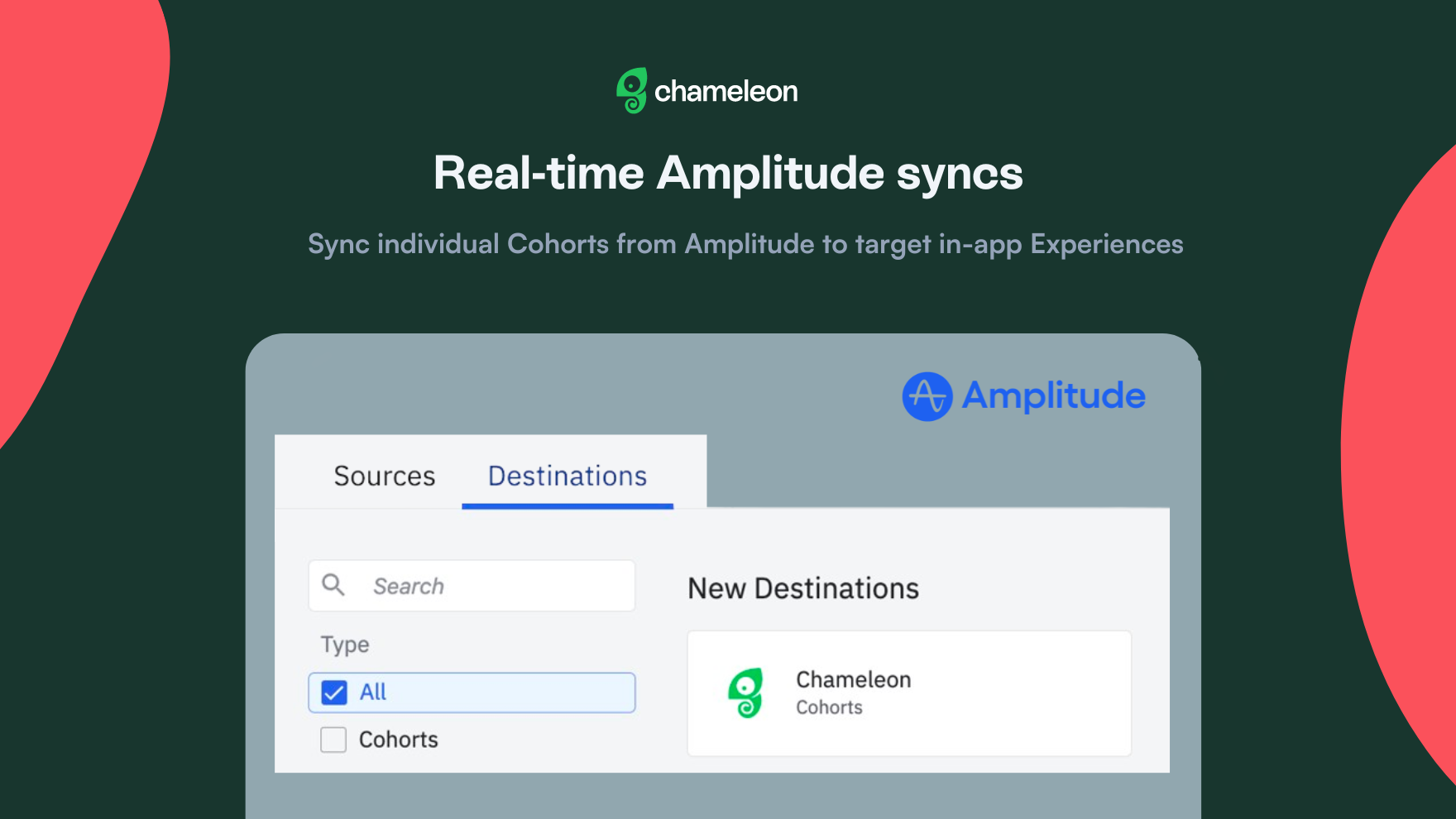Focus the Search input field
The height and width of the screenshot is (819, 1456).
[472, 586]
